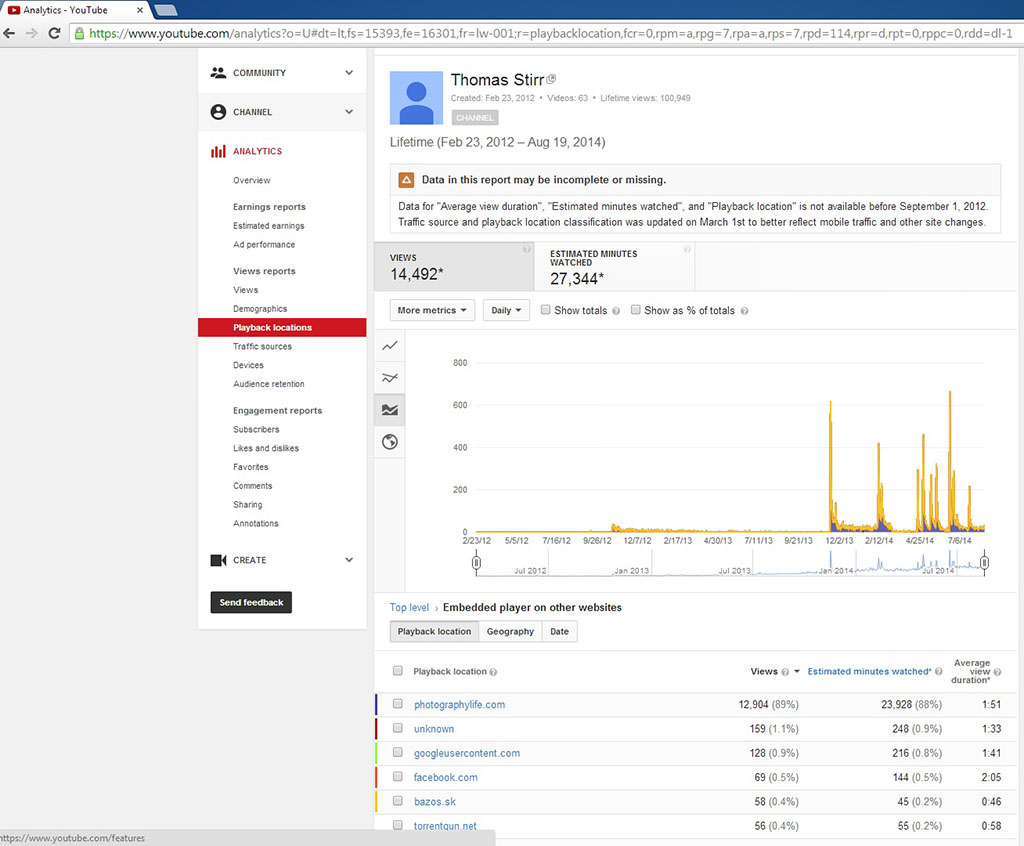This screenshot has width=1024, height=846.
Task: Enable the Show totals checkbox
Action: 546,310
